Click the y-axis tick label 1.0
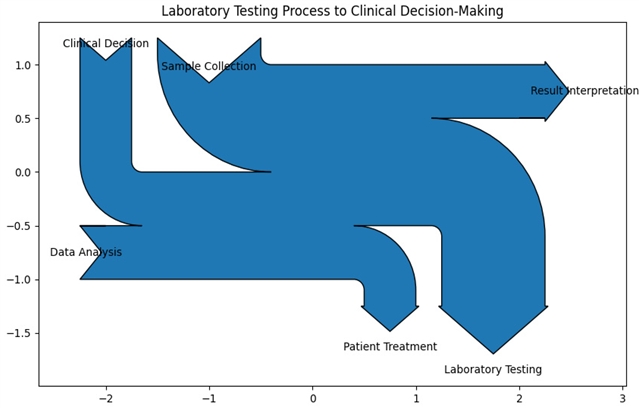Screen dimensions: 639x409 (x=24, y=65)
